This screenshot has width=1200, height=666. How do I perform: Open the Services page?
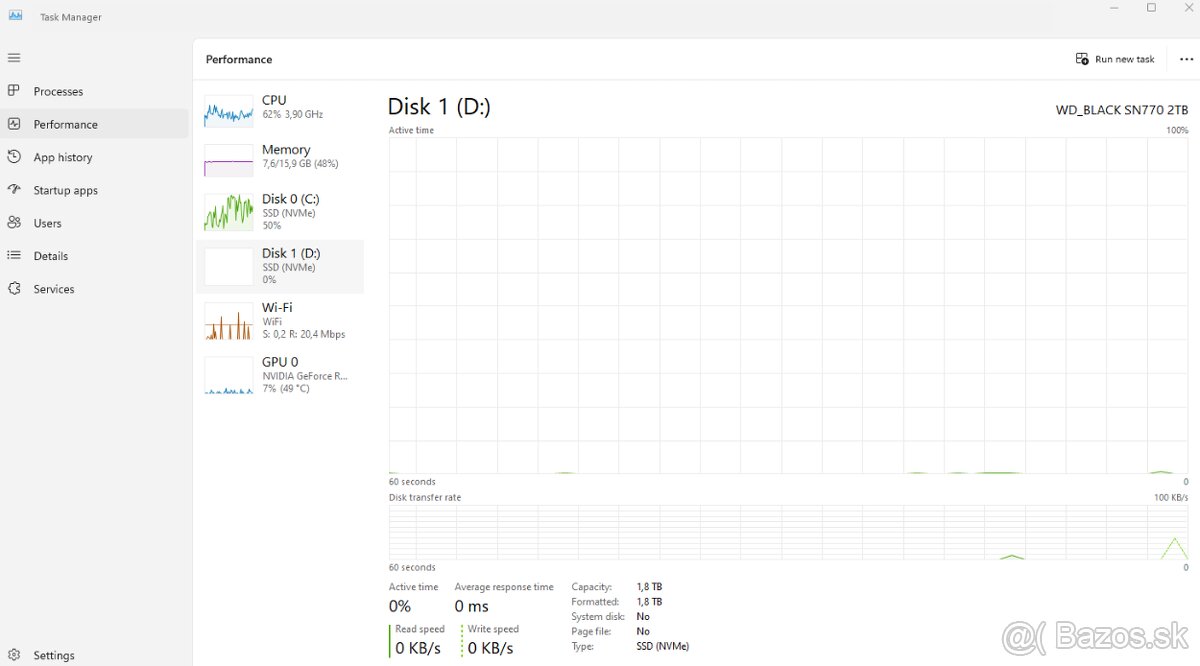(95, 289)
